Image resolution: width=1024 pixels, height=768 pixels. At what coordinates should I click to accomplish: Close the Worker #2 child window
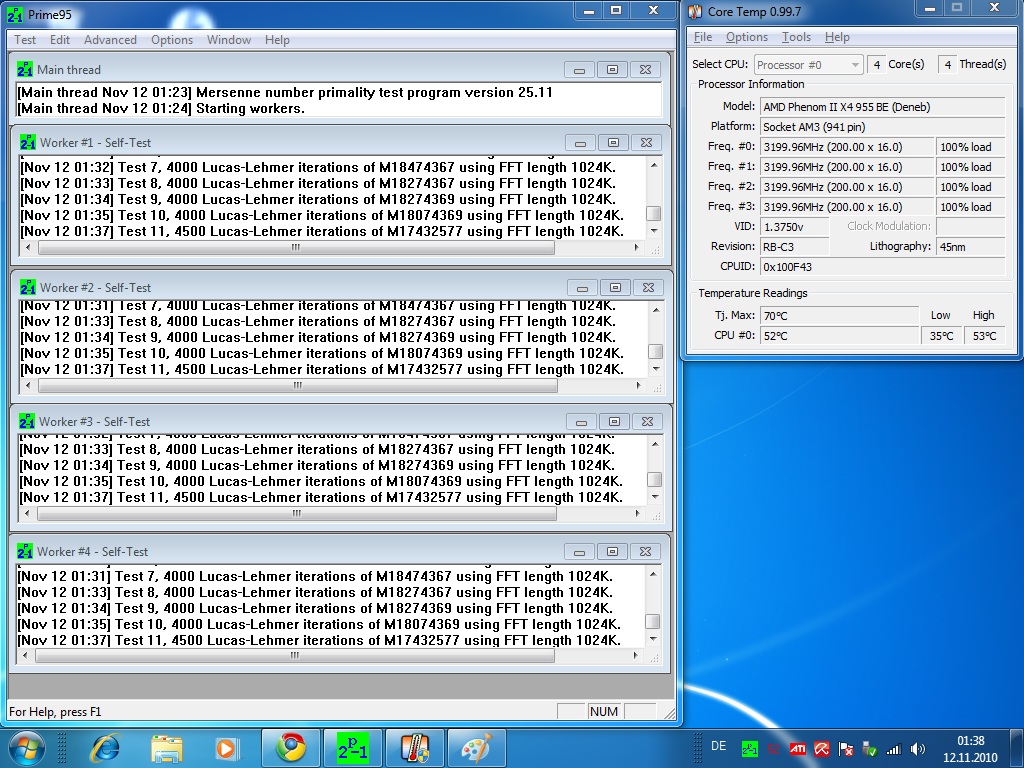pyautogui.click(x=648, y=288)
